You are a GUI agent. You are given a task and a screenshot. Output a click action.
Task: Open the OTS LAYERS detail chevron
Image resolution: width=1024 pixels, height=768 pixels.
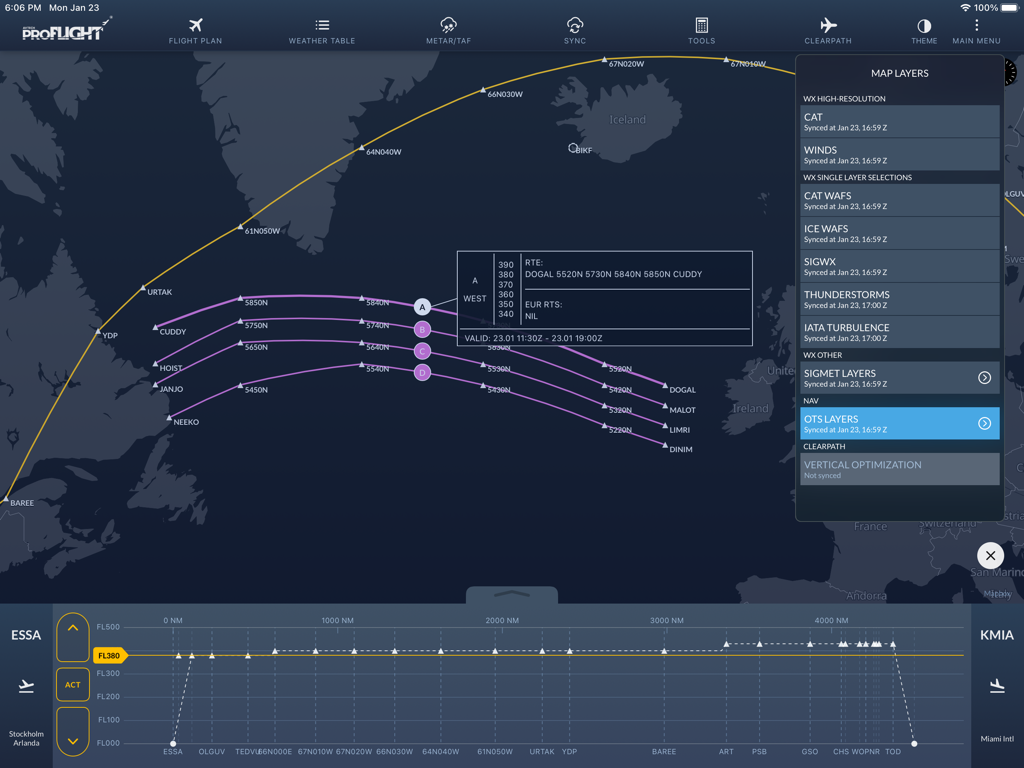tap(984, 423)
